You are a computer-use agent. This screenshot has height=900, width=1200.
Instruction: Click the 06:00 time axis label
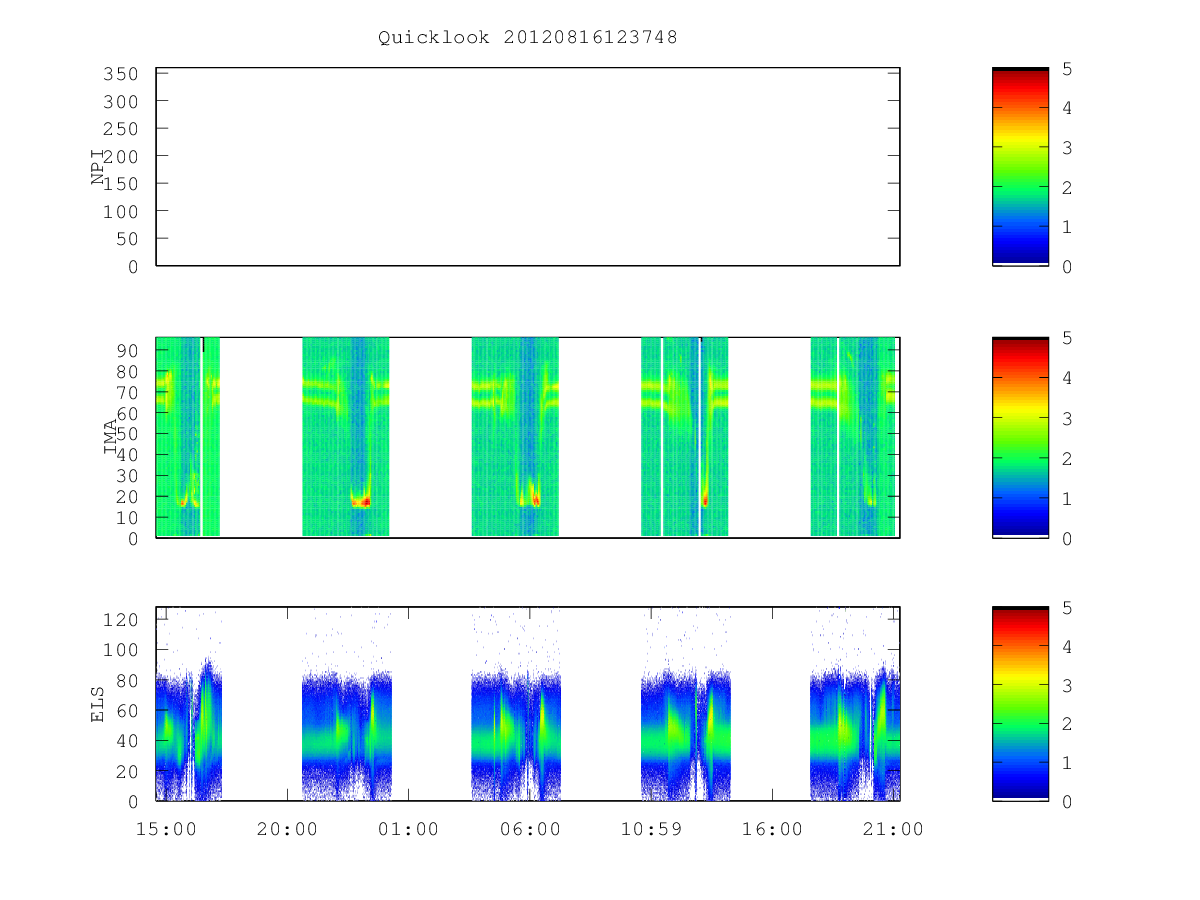(530, 829)
